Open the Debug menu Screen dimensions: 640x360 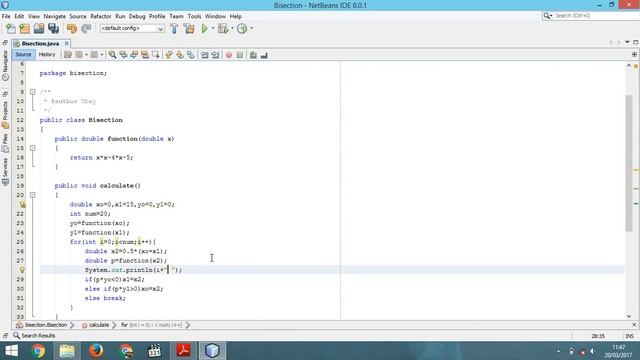pyautogui.click(x=137, y=16)
